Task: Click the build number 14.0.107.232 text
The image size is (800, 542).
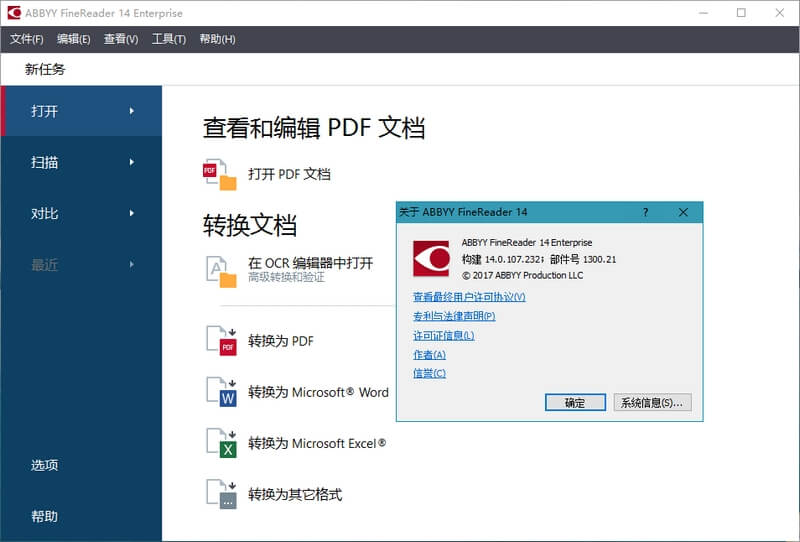Action: click(513, 259)
